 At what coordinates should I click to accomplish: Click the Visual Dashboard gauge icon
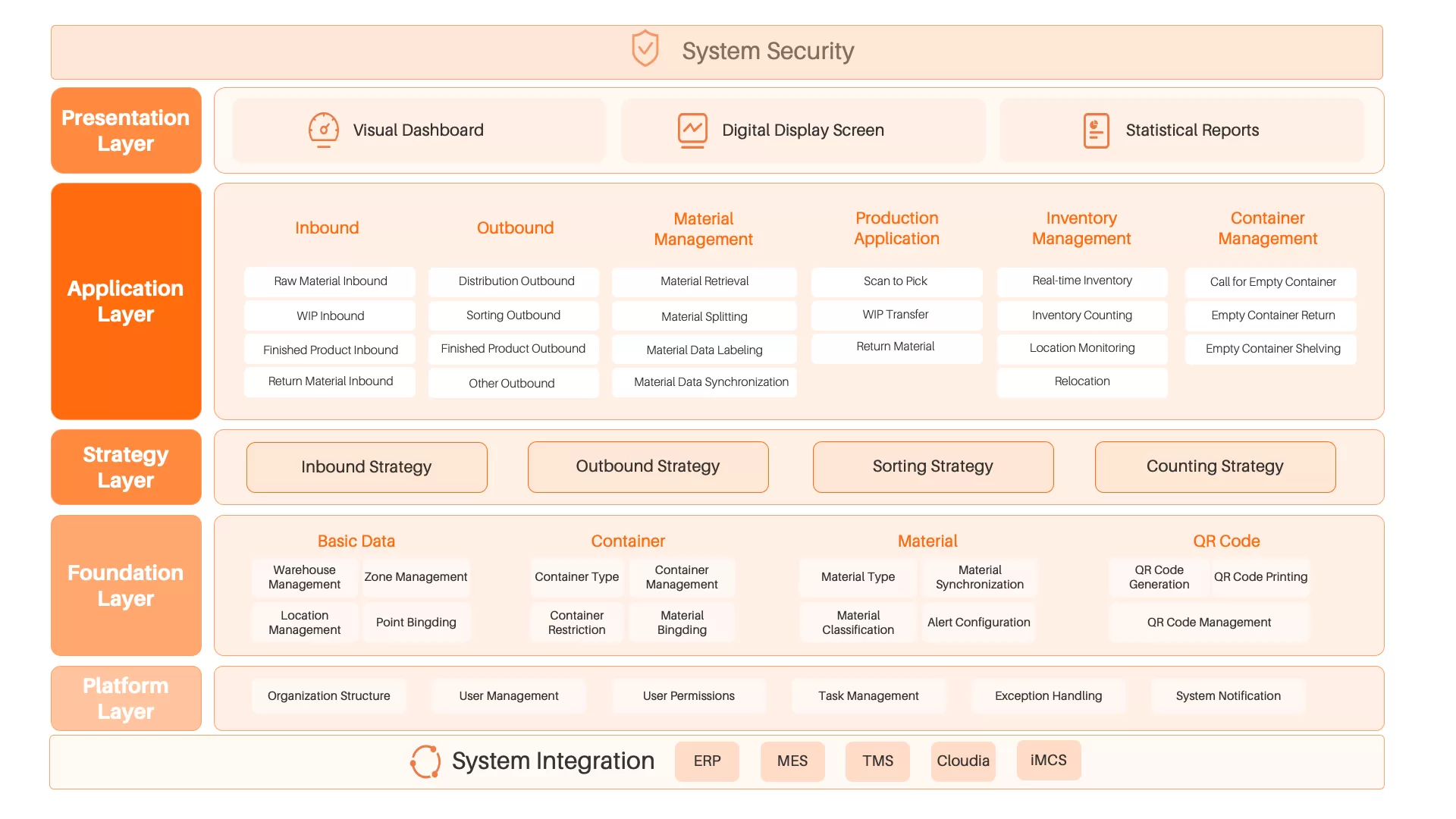[x=324, y=130]
